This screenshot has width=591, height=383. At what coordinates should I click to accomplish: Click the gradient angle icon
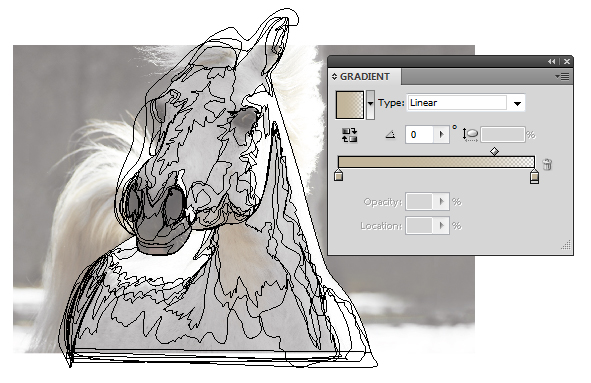(x=390, y=134)
